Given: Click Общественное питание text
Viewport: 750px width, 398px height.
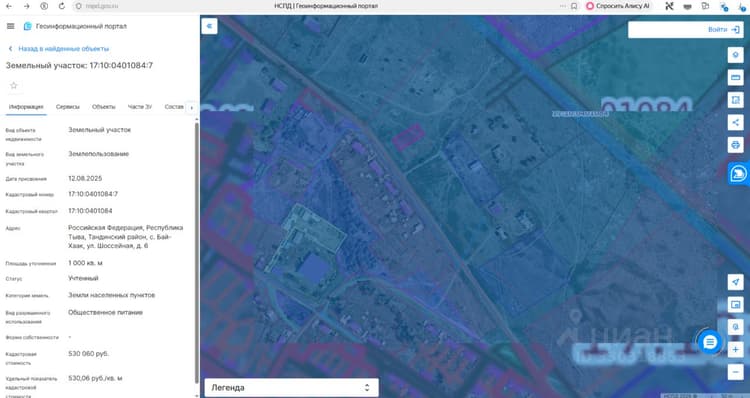Looking at the screenshot, I should (105, 312).
